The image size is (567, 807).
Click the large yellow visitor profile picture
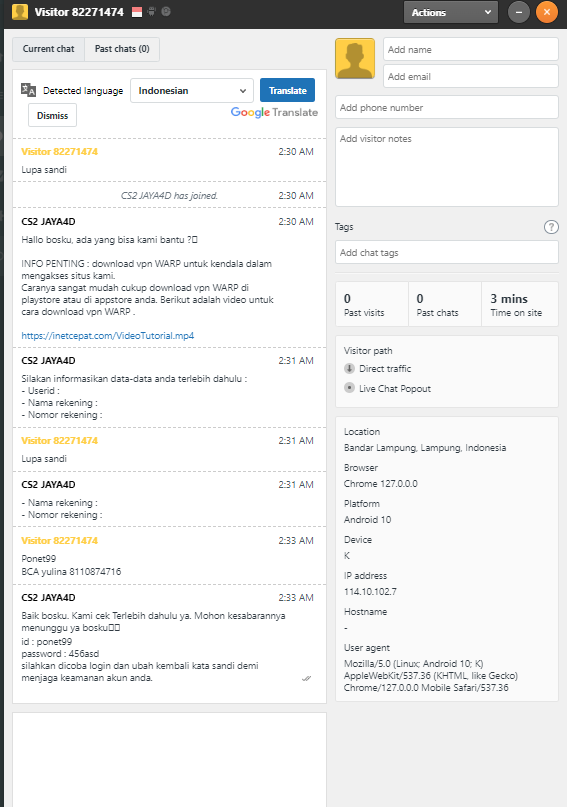pyautogui.click(x=355, y=58)
